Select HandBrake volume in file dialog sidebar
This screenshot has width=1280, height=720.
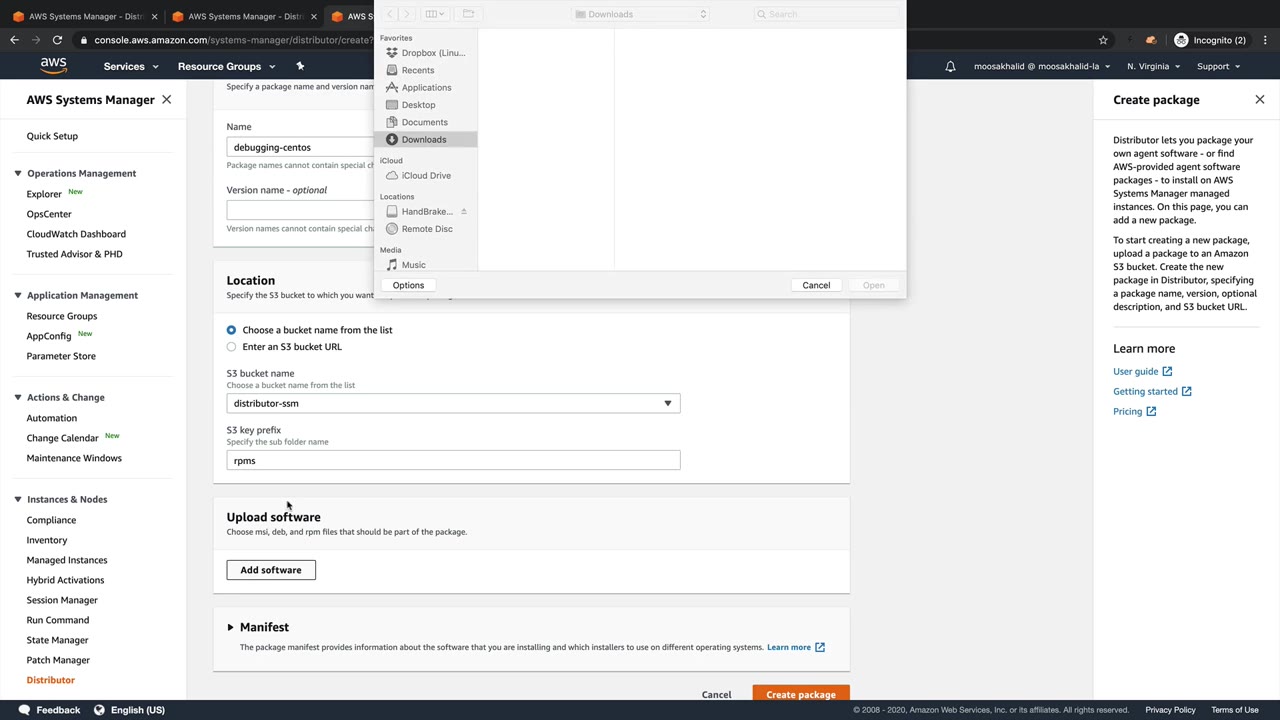(420, 212)
